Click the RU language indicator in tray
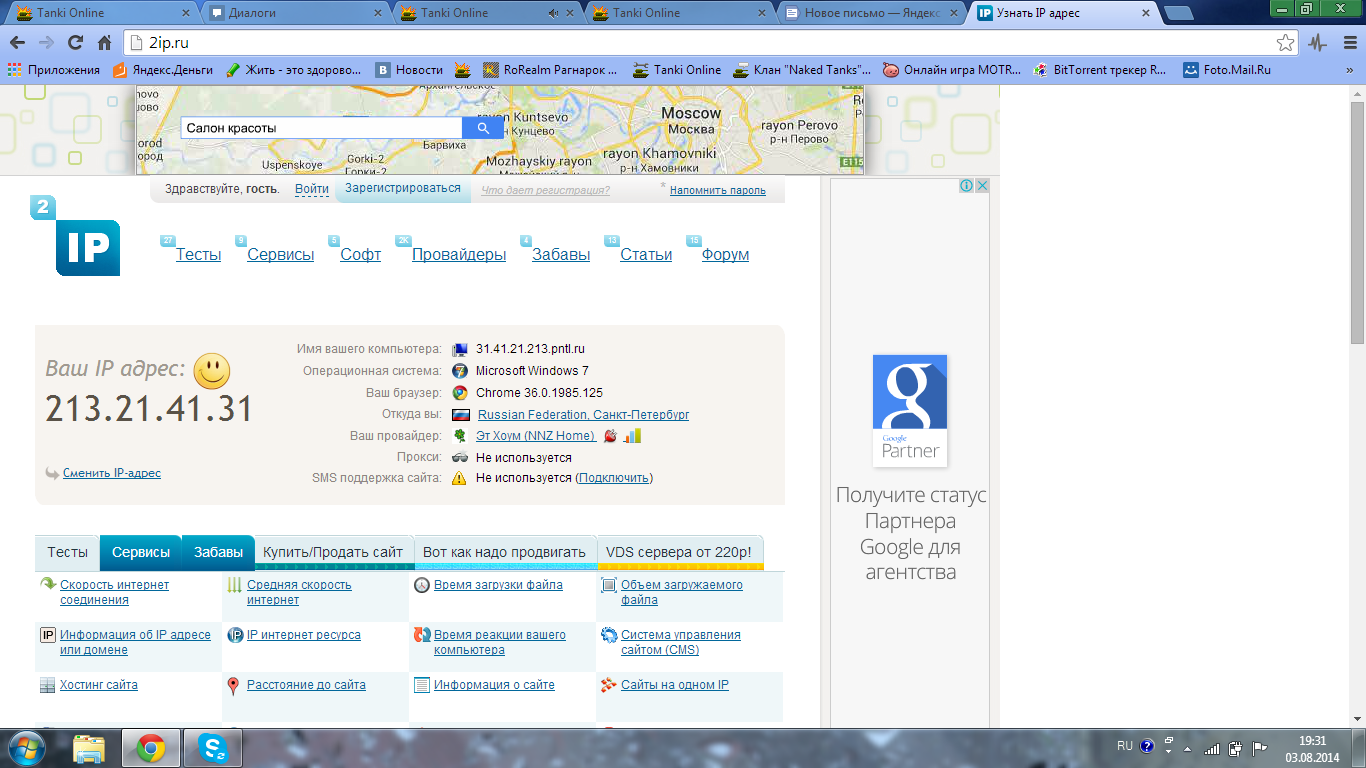 tap(1125, 746)
